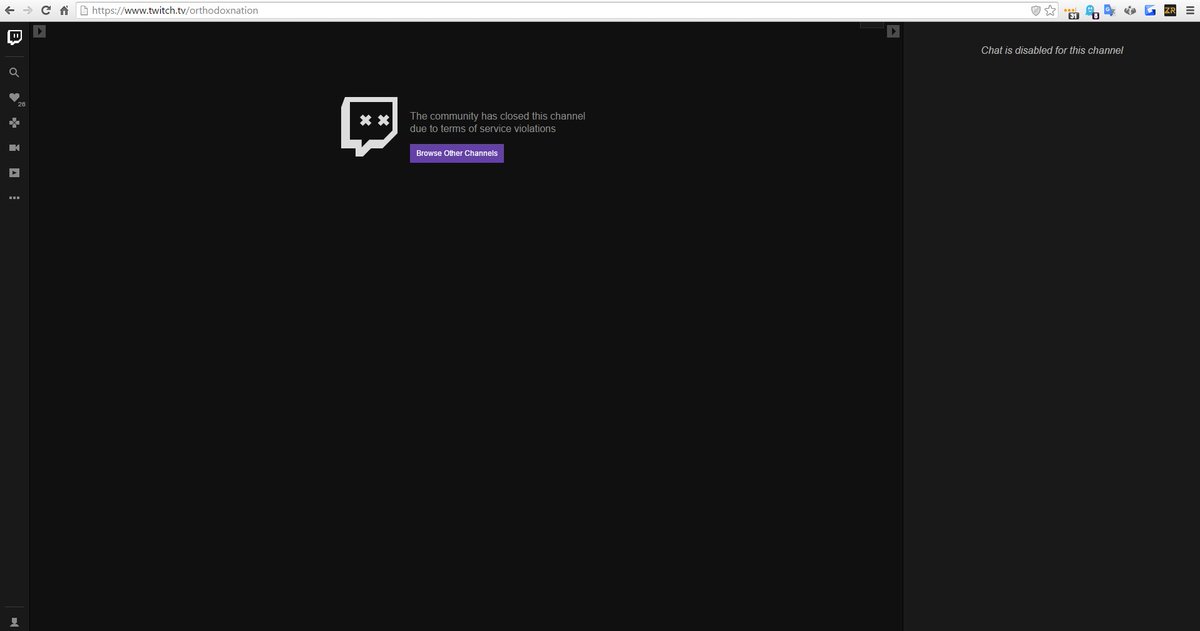Open Twitch search from the sidebar

pyautogui.click(x=14, y=73)
